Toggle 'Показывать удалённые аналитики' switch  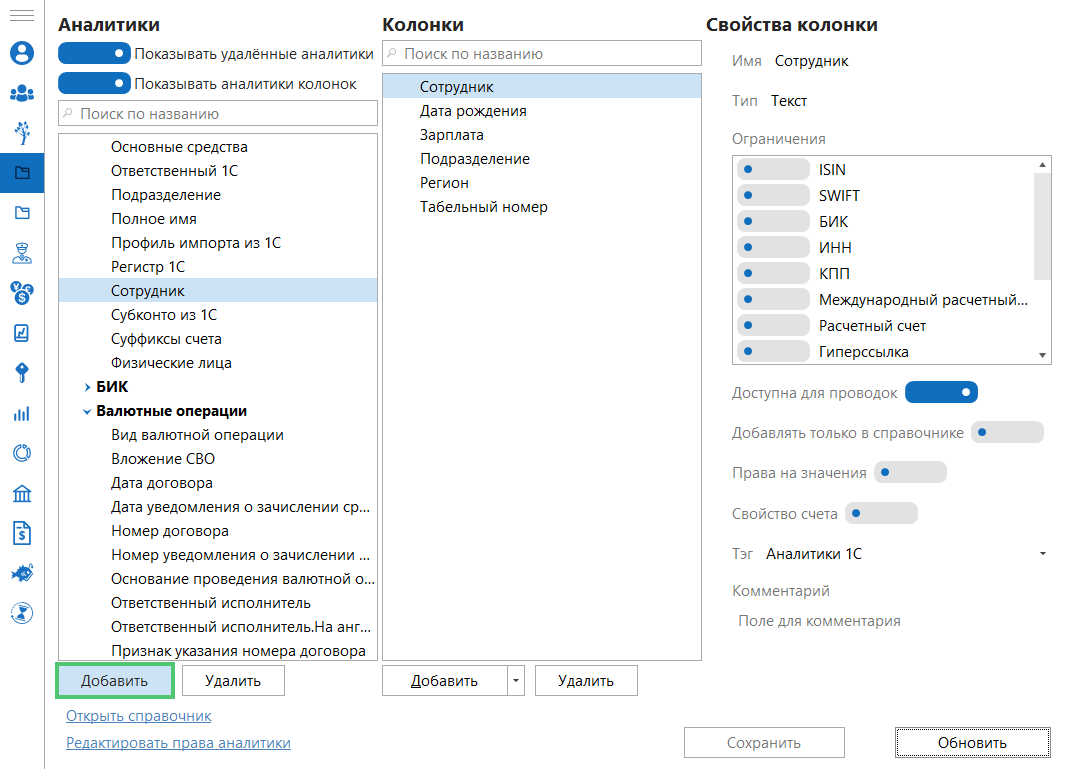pos(95,53)
